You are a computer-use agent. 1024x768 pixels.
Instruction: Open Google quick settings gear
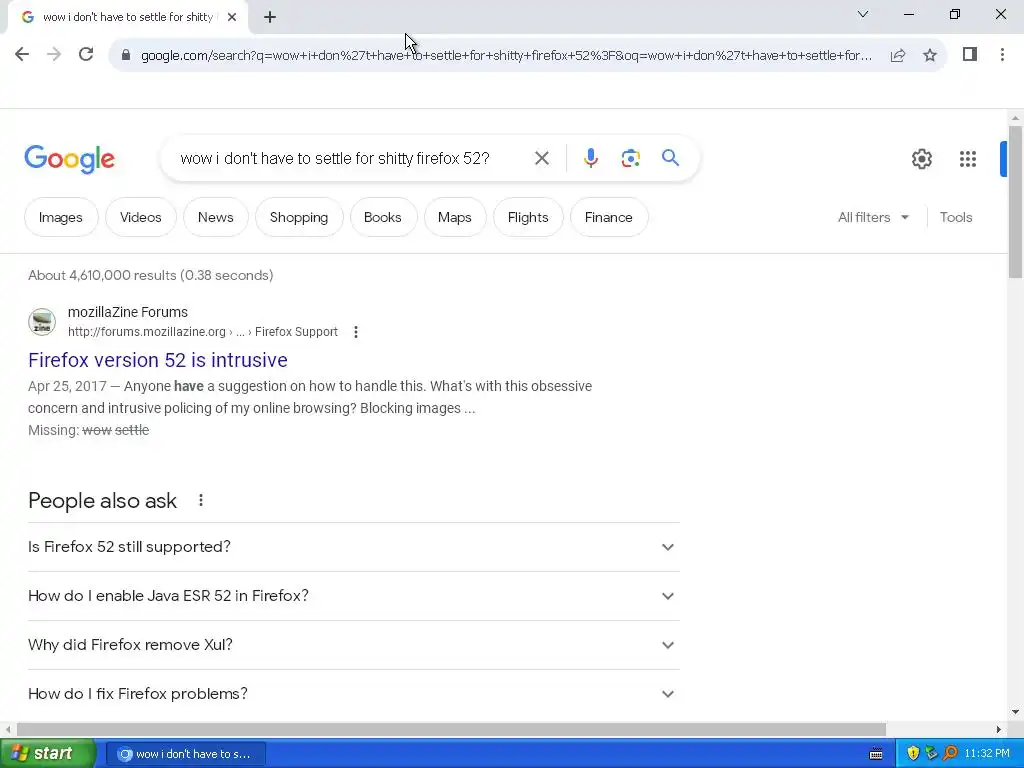point(921,159)
